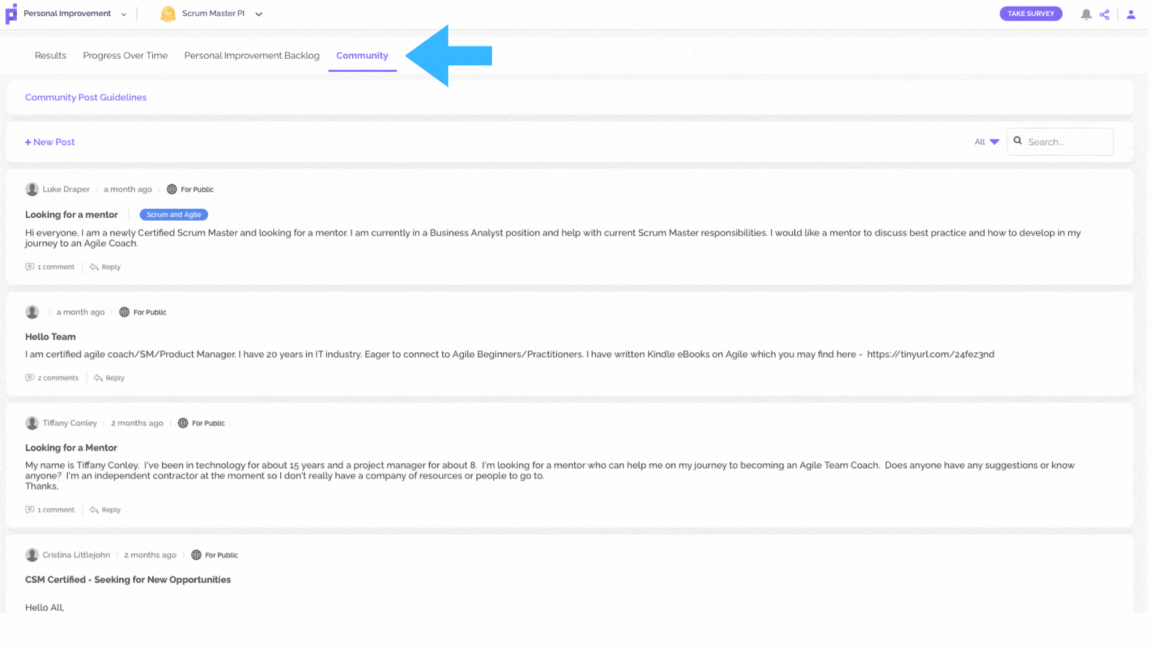Click the share icon in header
The height and width of the screenshot is (648, 1152).
[1104, 14]
